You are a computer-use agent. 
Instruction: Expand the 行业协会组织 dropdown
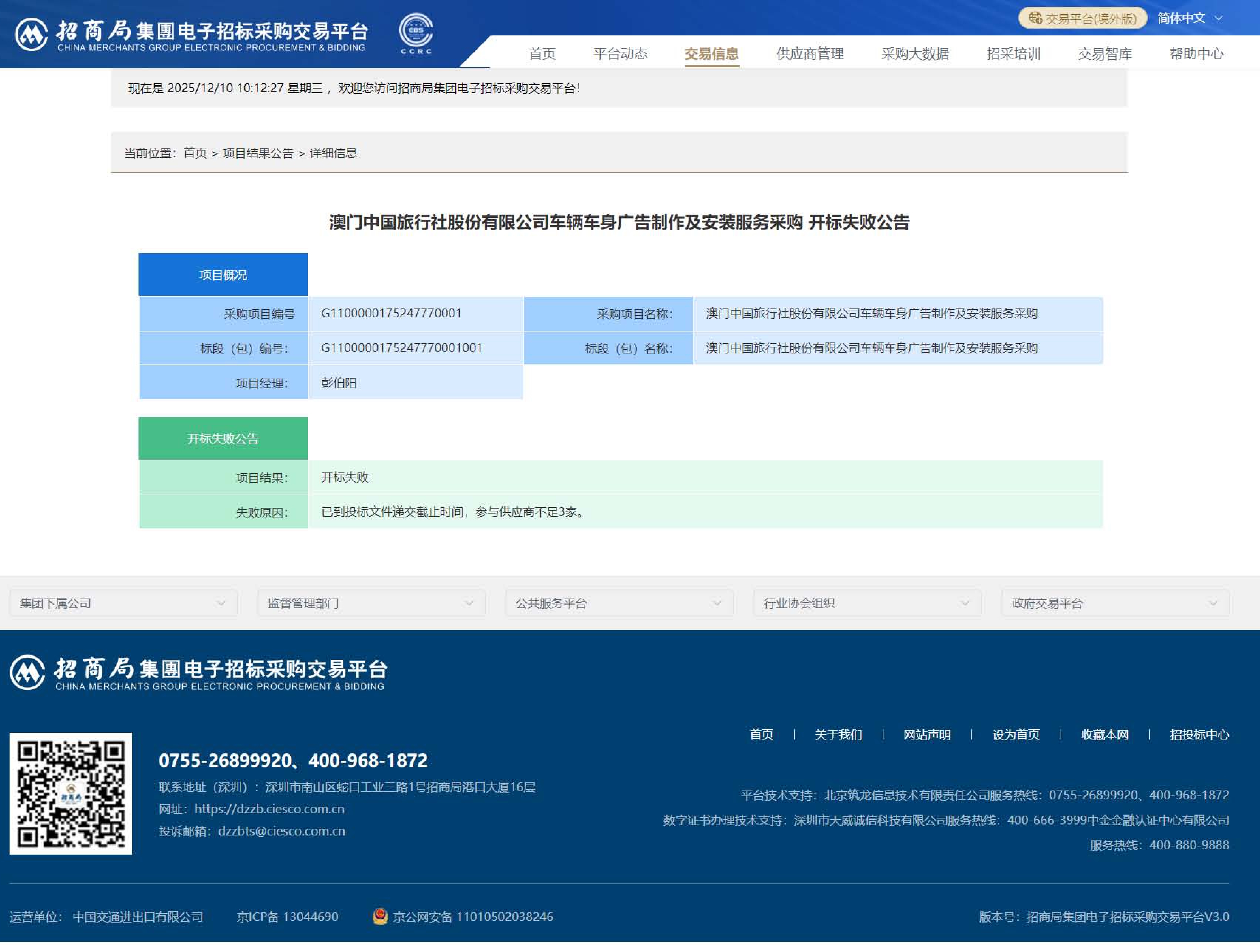pyautogui.click(x=866, y=603)
